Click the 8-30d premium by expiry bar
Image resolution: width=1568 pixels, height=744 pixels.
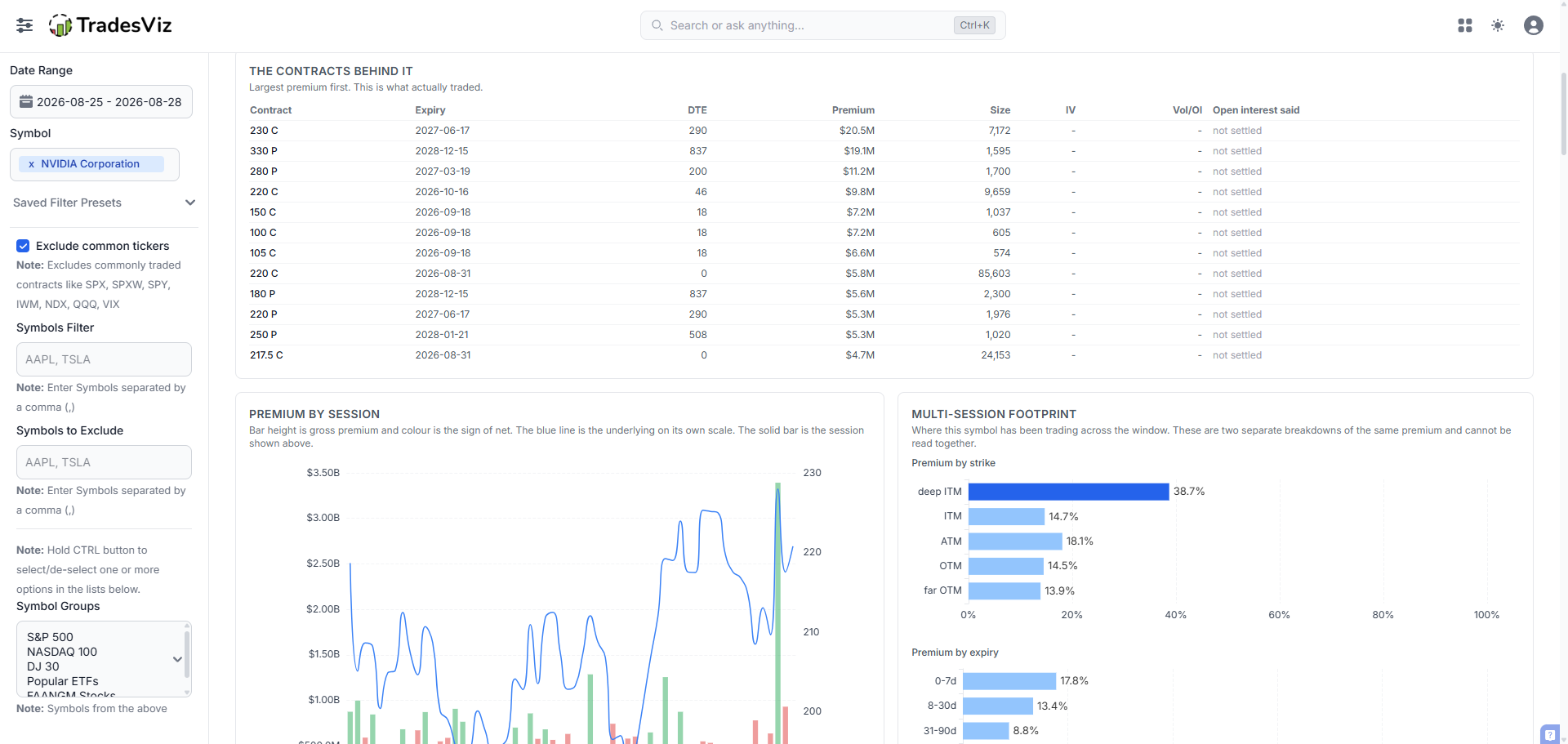(x=998, y=706)
